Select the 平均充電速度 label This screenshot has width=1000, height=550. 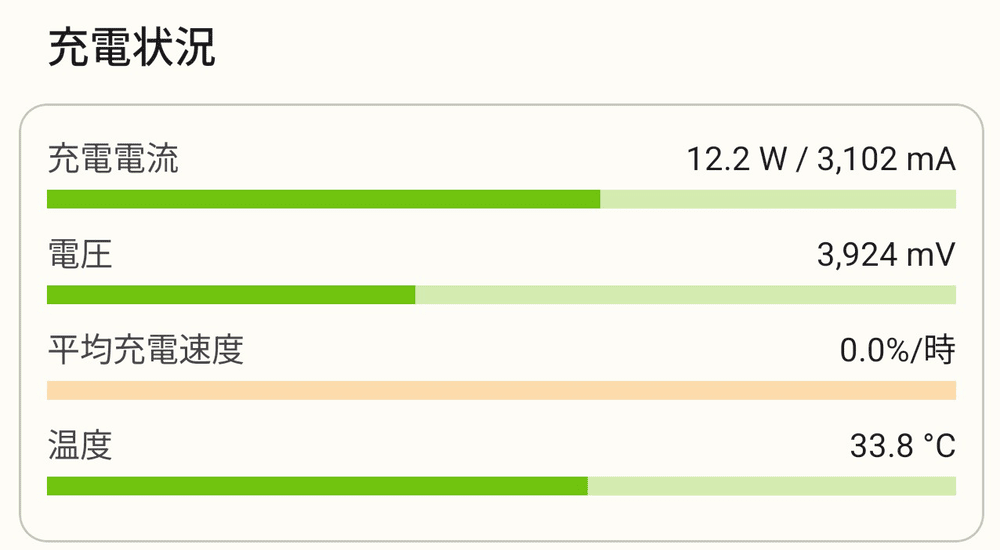point(146,350)
